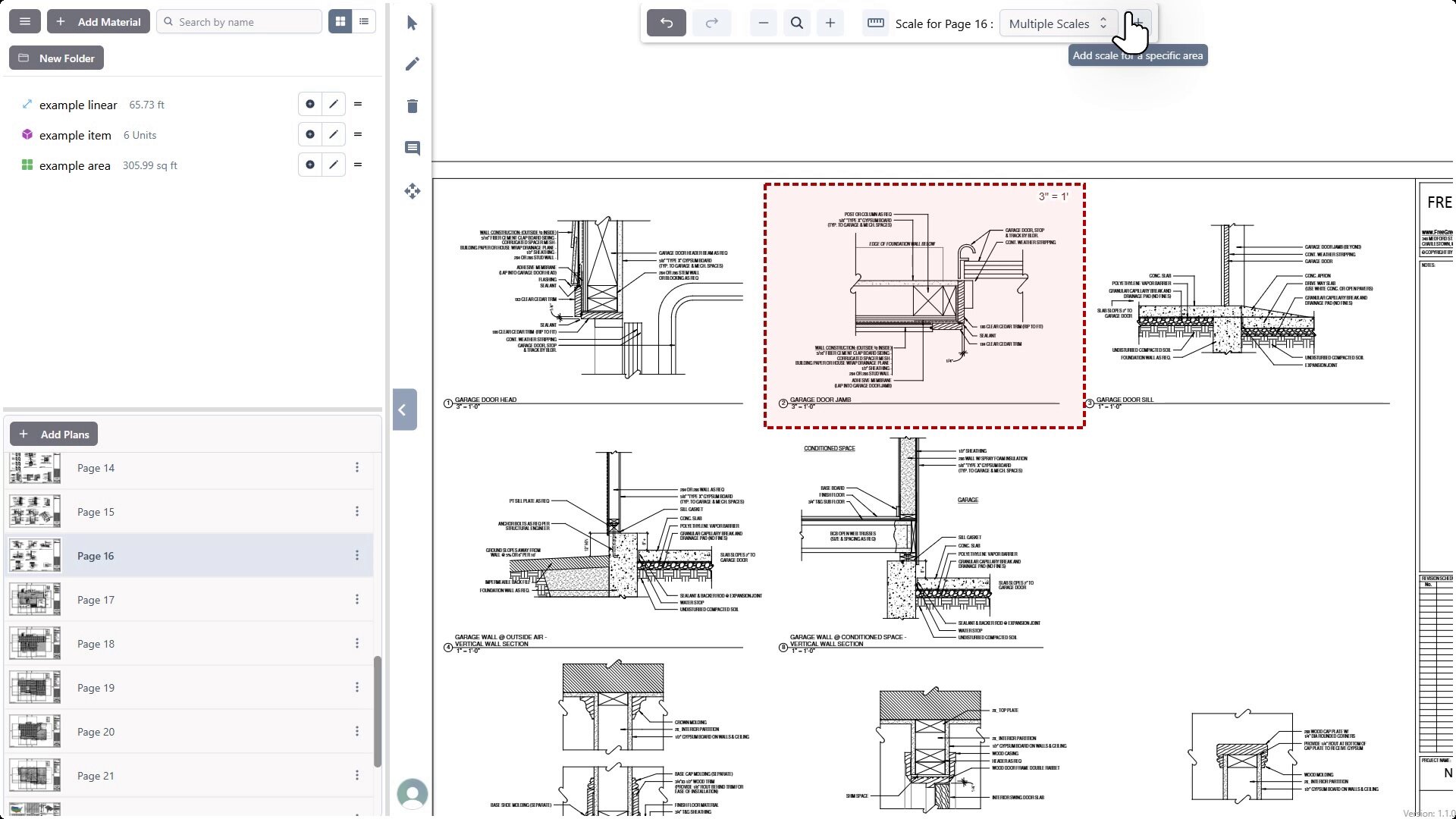Image resolution: width=1456 pixels, height=819 pixels.
Task: Select the comment annotation tool
Action: click(412, 148)
